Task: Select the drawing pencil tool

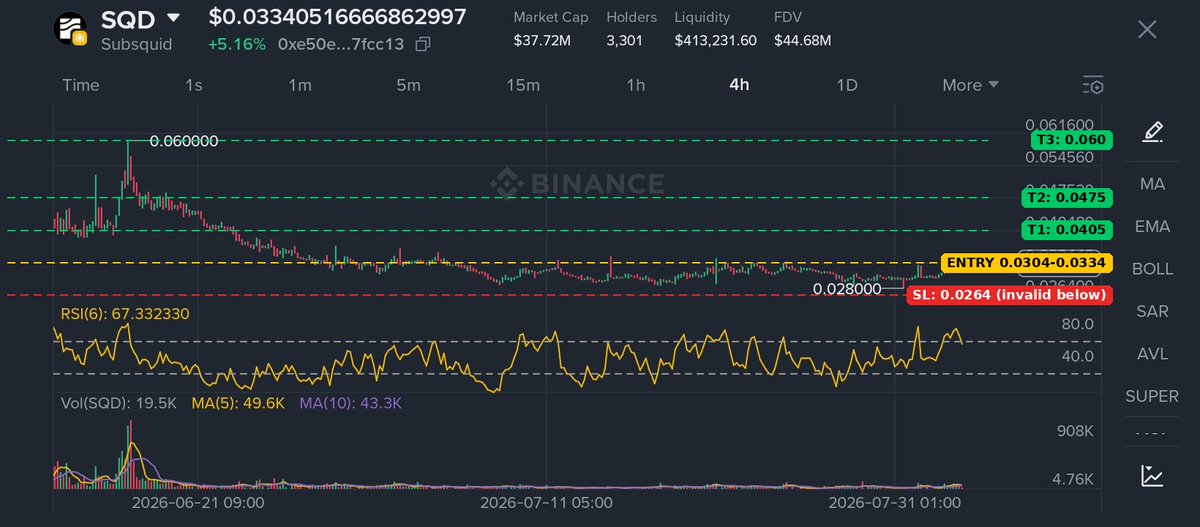Action: [1153, 131]
